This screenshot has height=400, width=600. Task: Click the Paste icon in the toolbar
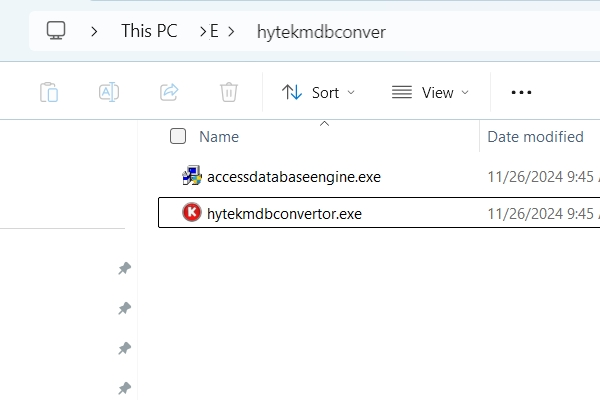[49, 92]
